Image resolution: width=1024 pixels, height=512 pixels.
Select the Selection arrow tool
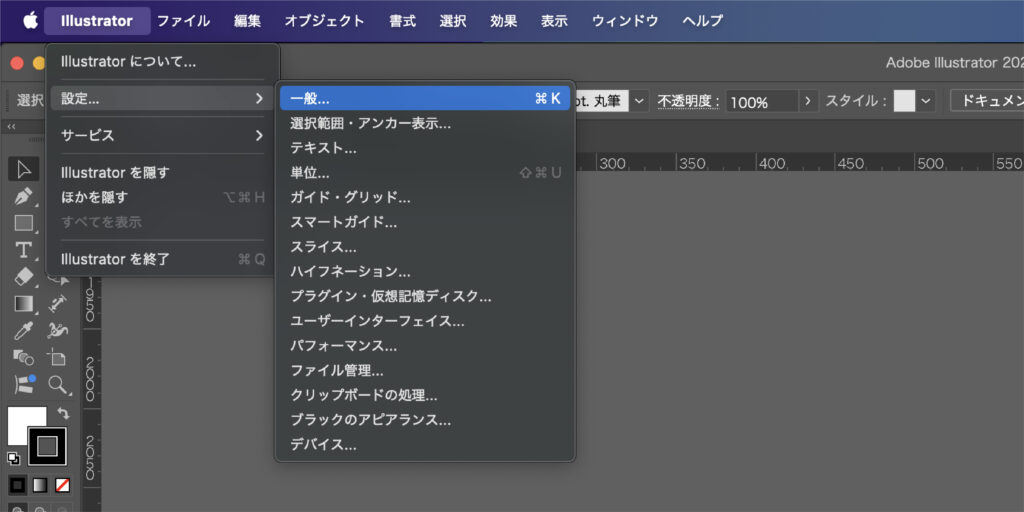tap(24, 169)
